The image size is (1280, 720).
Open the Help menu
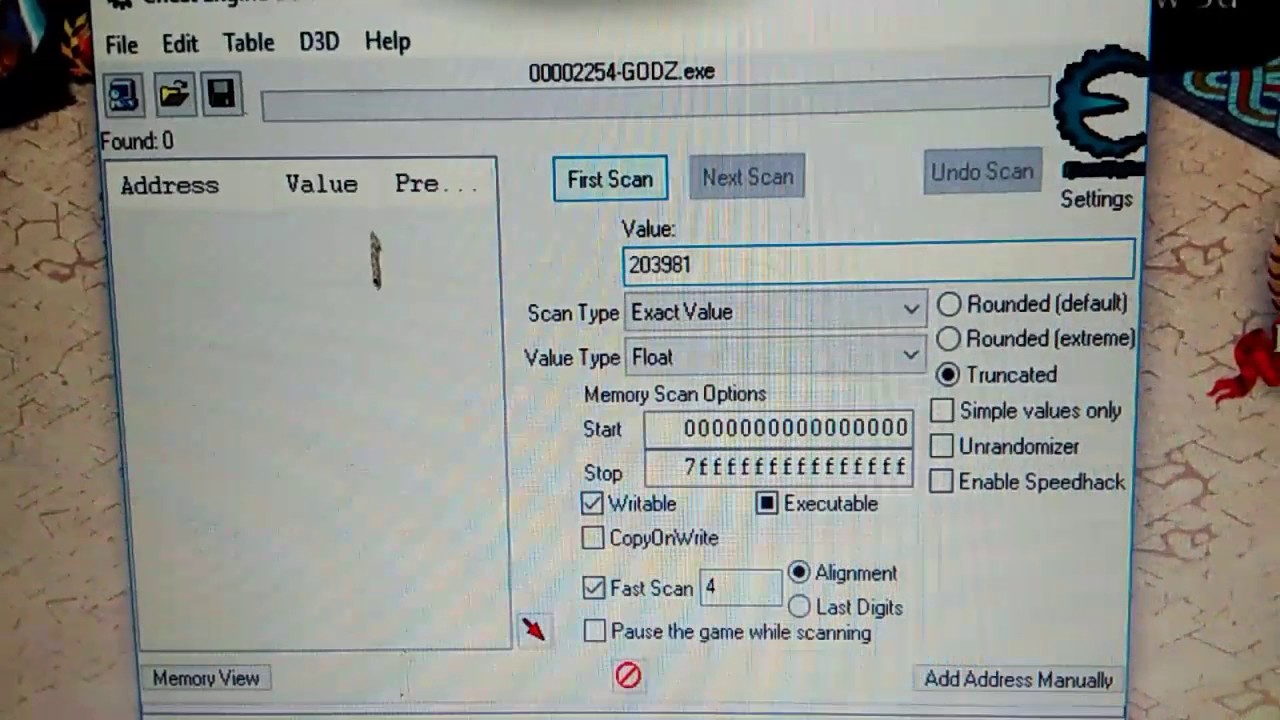[x=387, y=41]
